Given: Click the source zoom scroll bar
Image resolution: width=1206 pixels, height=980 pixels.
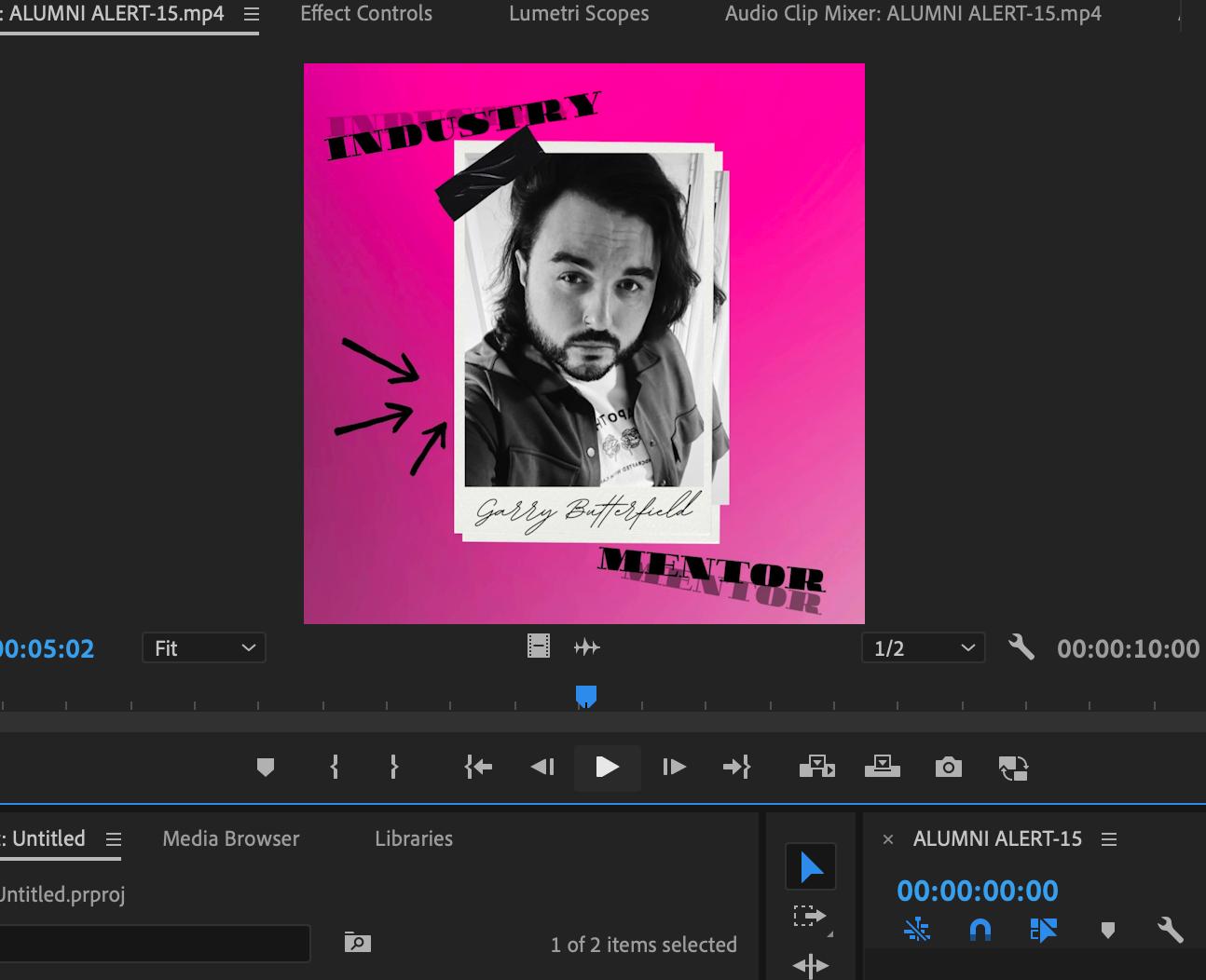Looking at the screenshot, I should tap(603, 722).
